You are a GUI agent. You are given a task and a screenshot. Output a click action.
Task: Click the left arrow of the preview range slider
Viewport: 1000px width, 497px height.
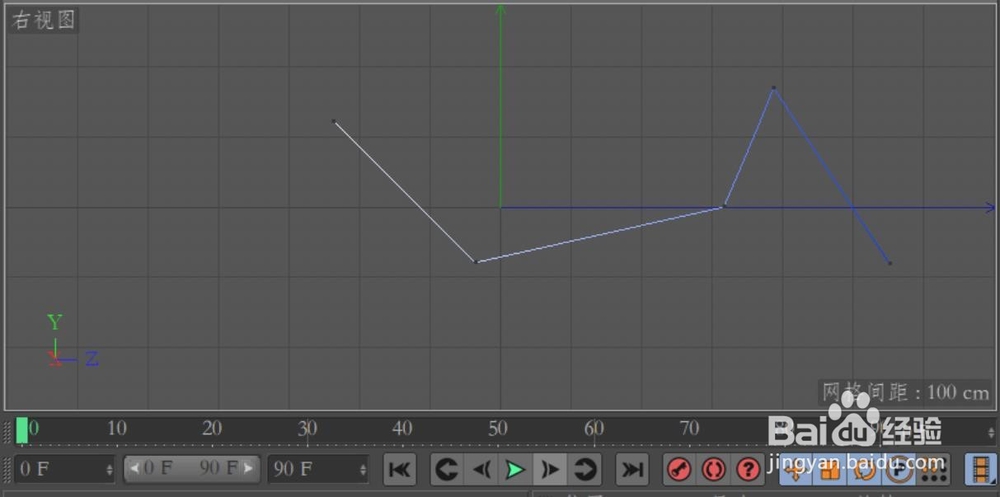[x=135, y=469]
